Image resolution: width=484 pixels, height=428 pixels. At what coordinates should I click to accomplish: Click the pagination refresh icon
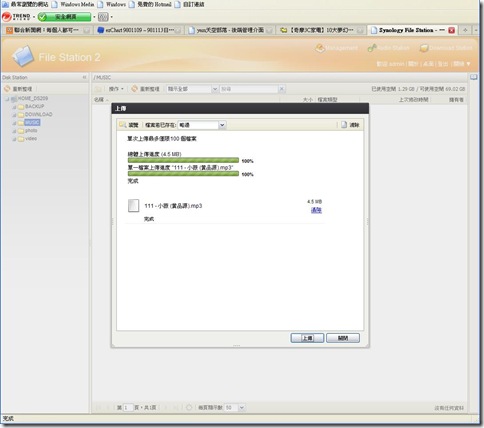189,408
